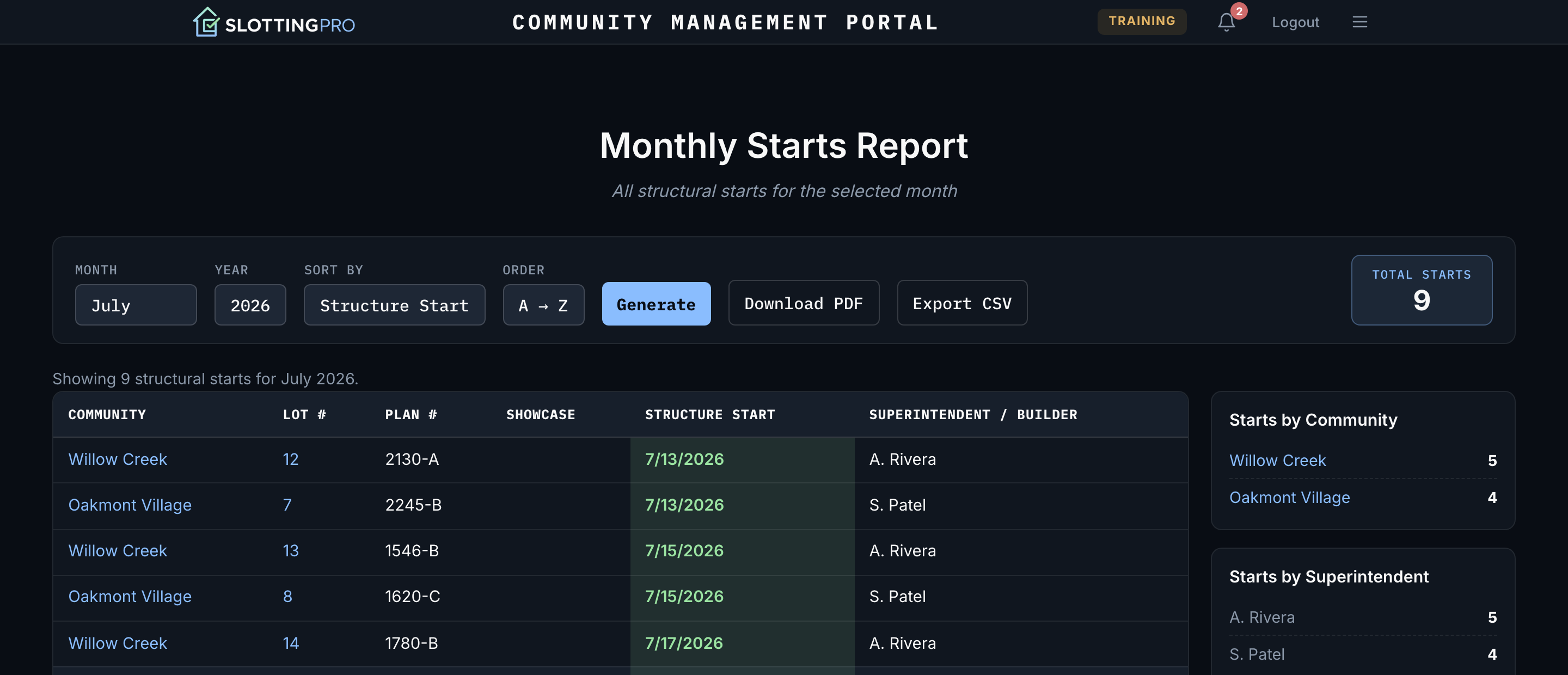Open lot 13 link

click(290, 550)
